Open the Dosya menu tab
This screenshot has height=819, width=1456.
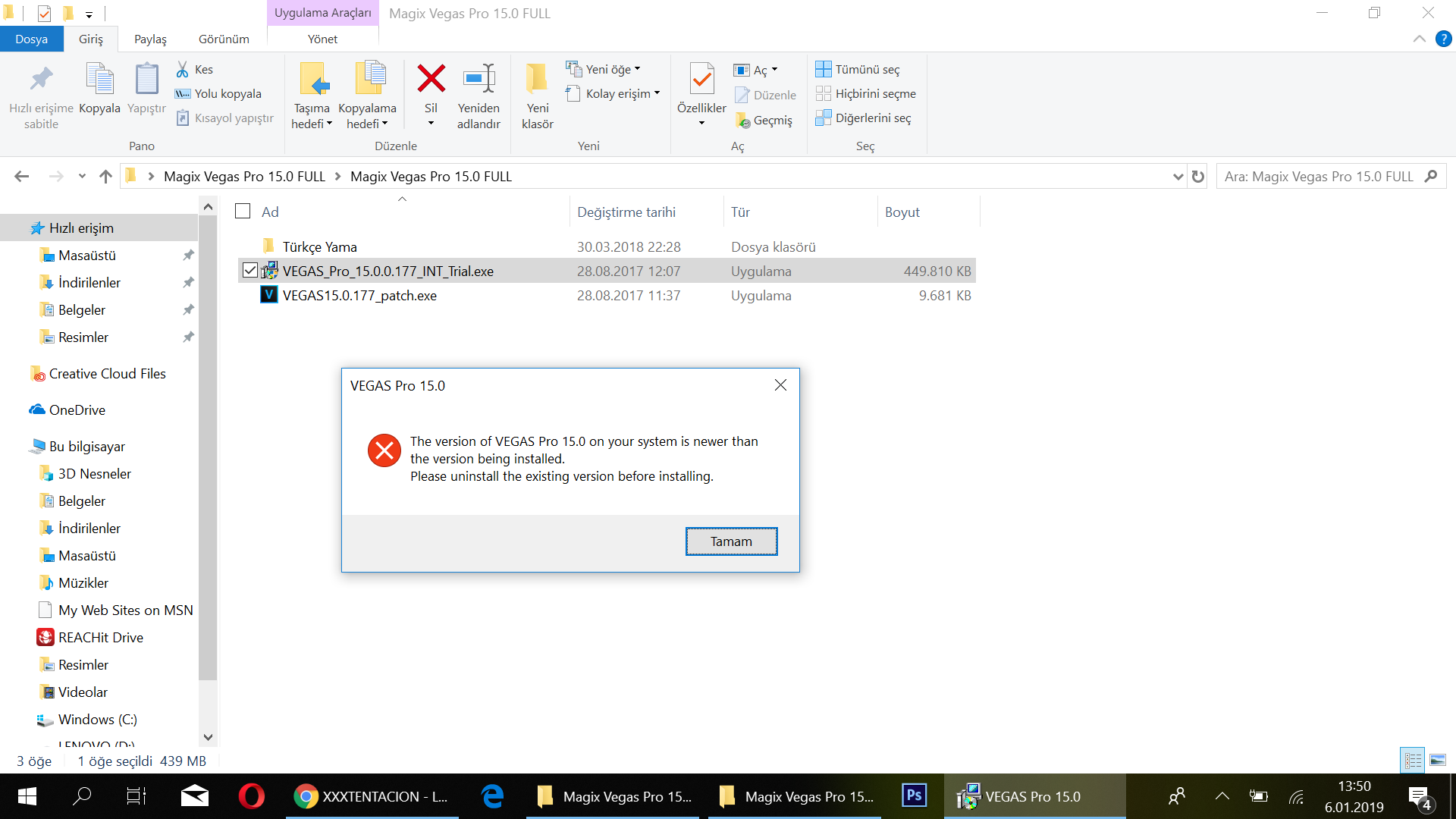tap(31, 39)
